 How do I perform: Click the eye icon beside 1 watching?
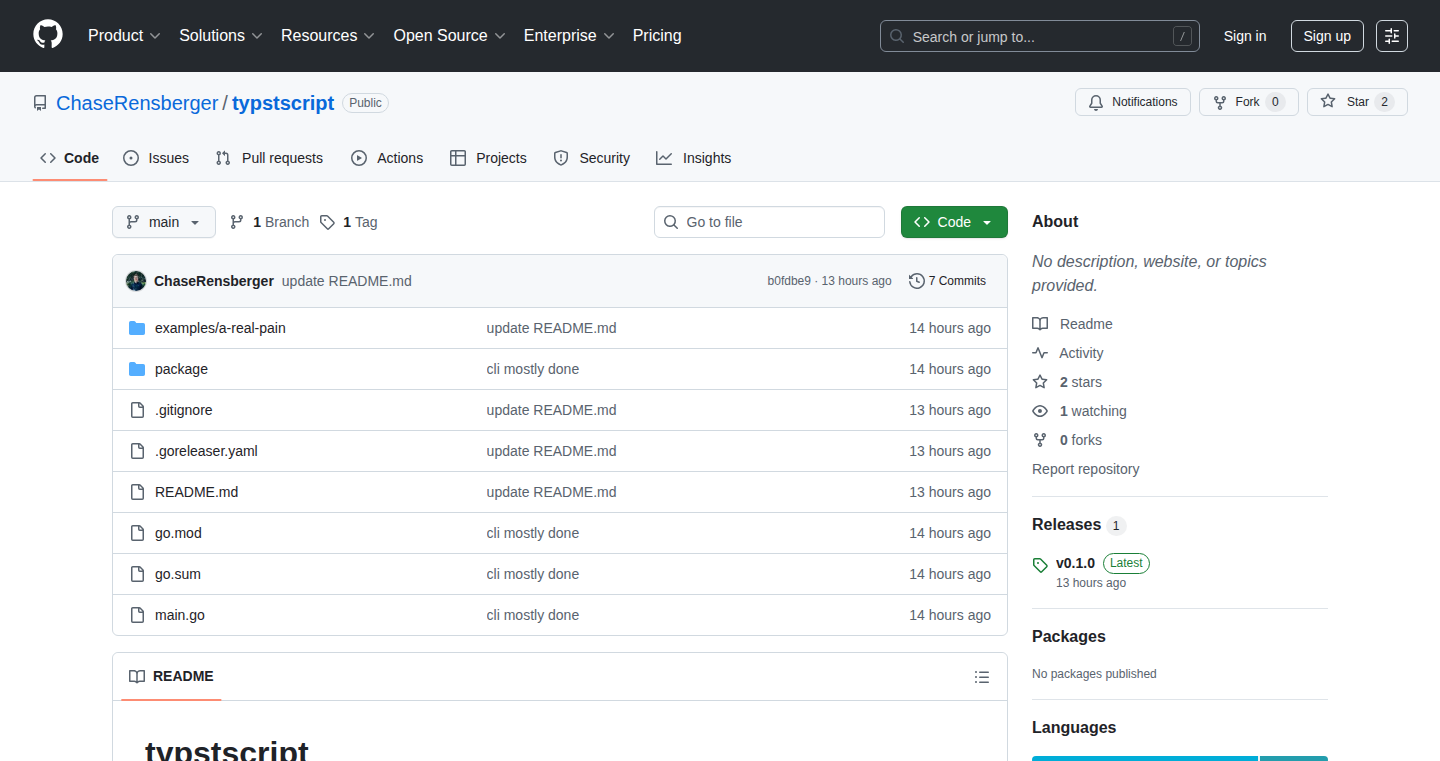(1040, 411)
